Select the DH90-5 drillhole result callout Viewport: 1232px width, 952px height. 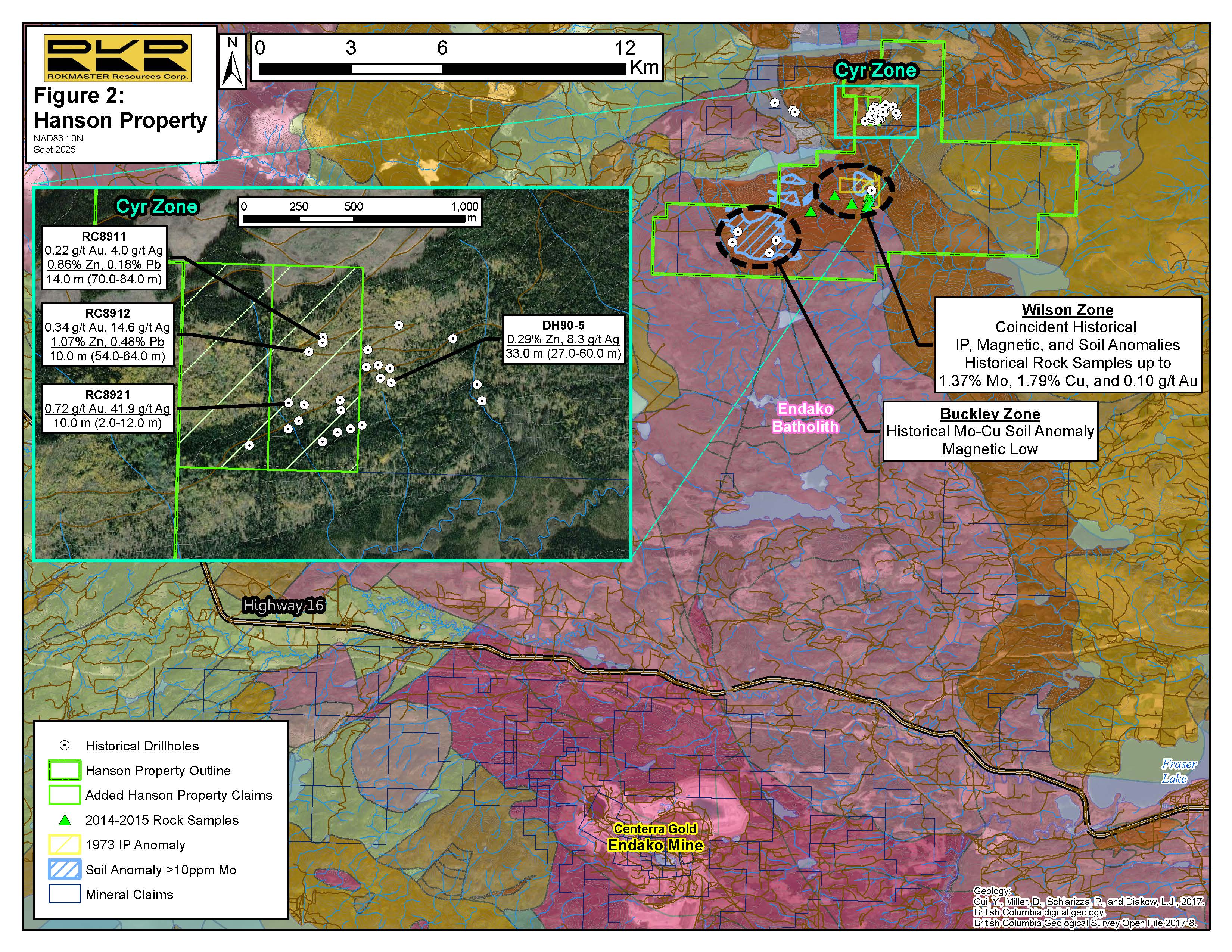click(x=563, y=339)
